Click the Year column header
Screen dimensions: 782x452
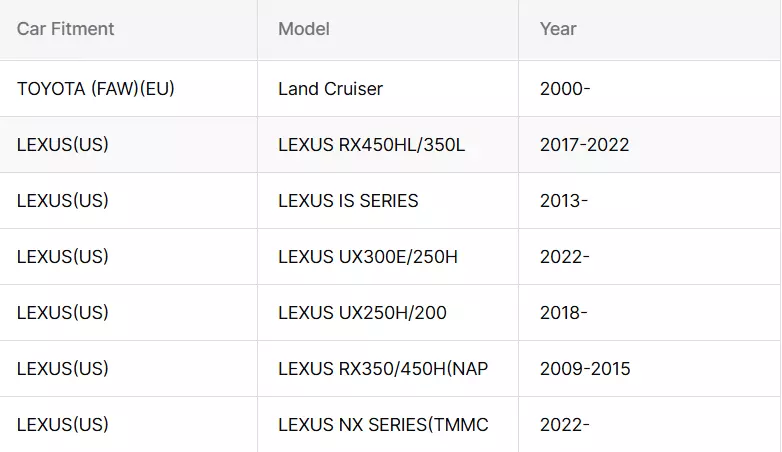[x=558, y=29]
